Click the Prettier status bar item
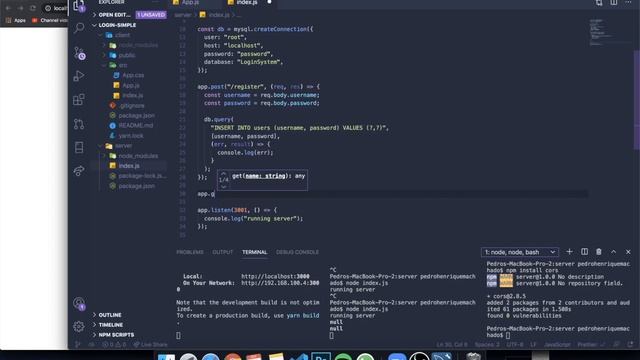The image size is (640, 360). tap(591, 344)
